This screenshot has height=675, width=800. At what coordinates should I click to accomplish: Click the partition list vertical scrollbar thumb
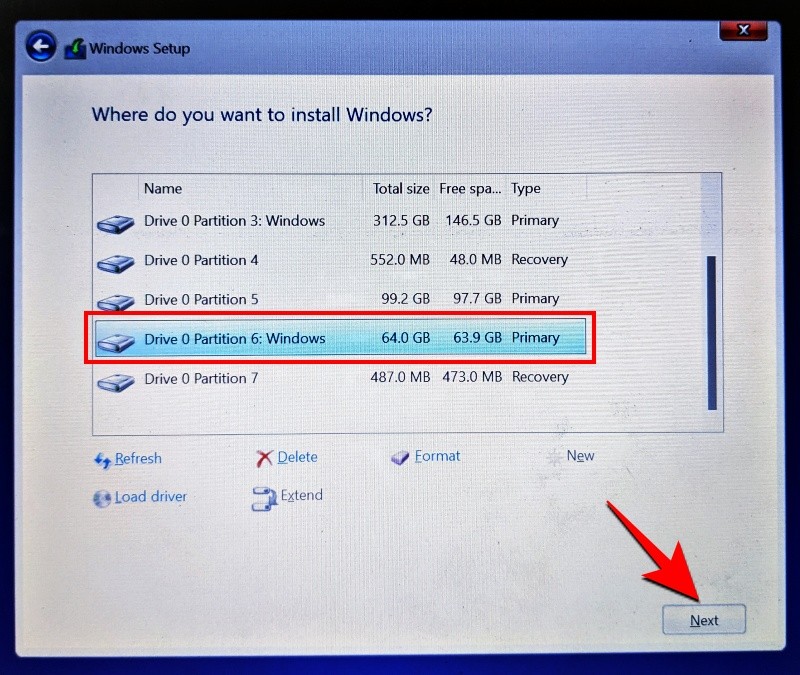pos(712,333)
